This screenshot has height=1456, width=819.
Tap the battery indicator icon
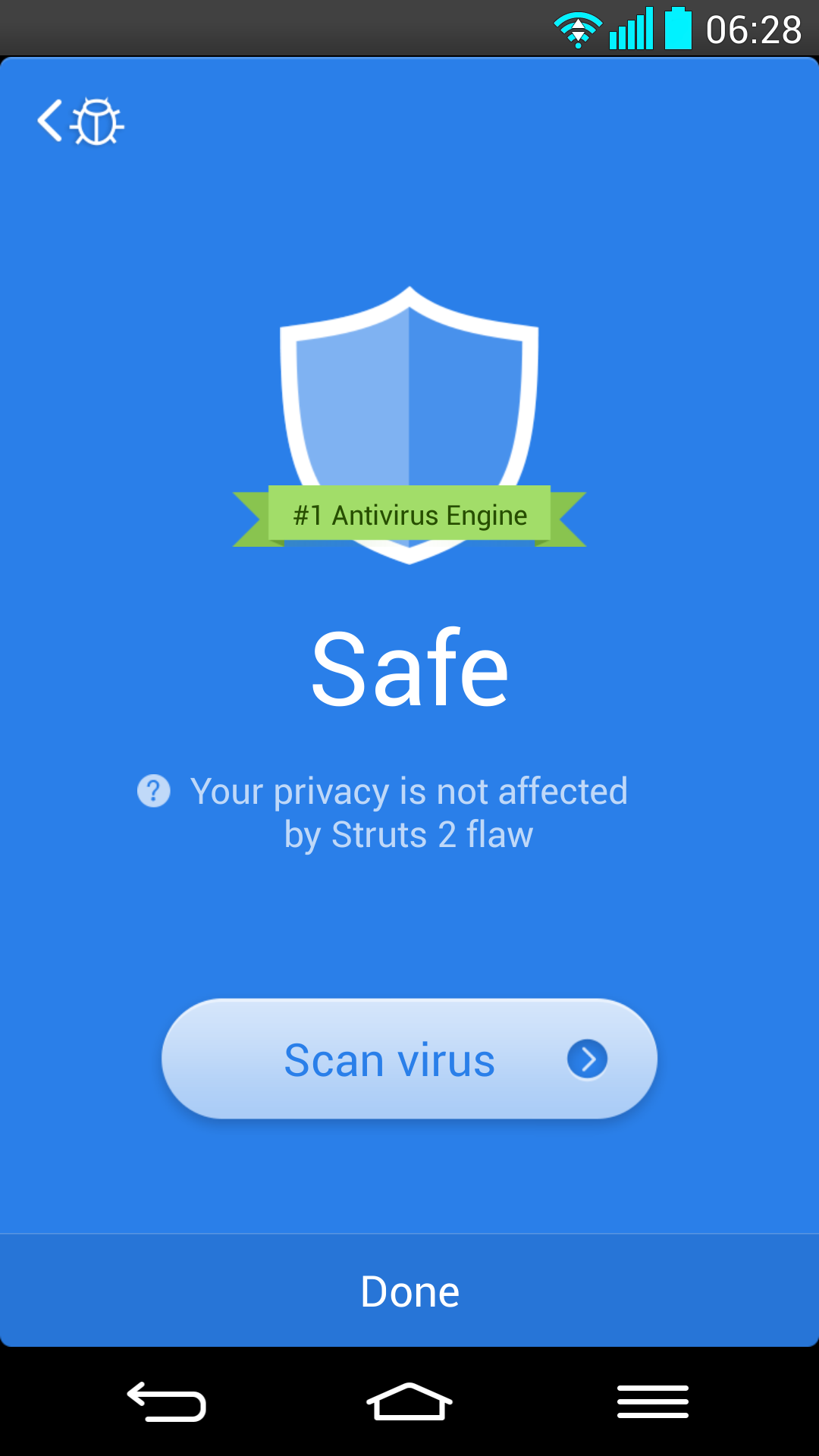coord(679,28)
